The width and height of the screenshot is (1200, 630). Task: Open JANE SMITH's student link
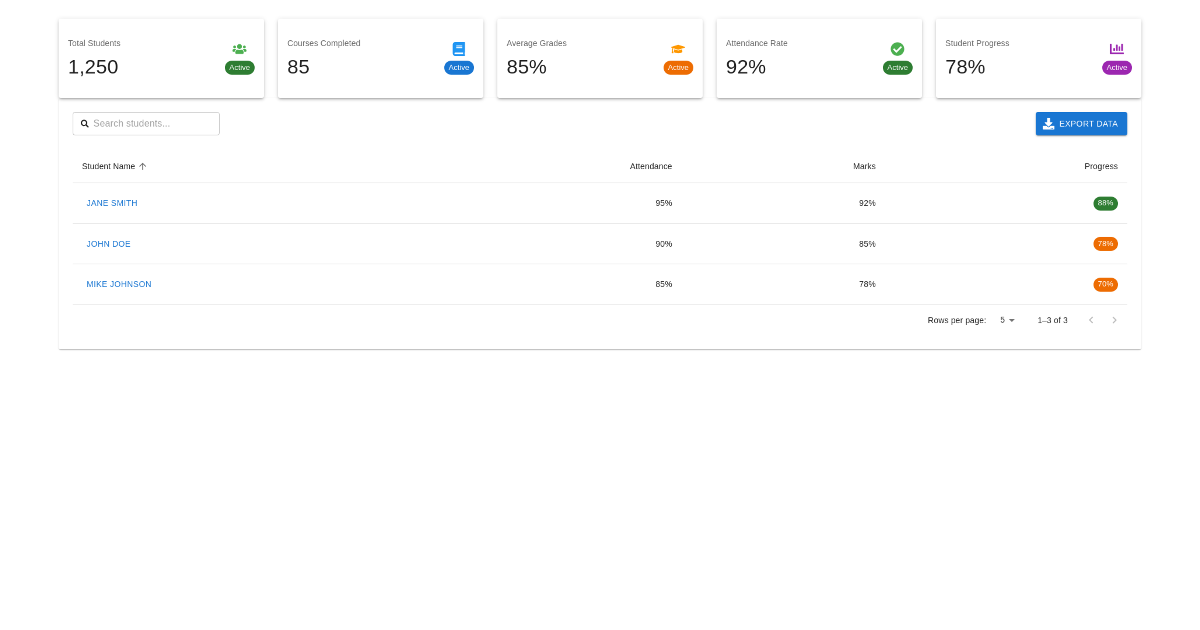point(112,203)
